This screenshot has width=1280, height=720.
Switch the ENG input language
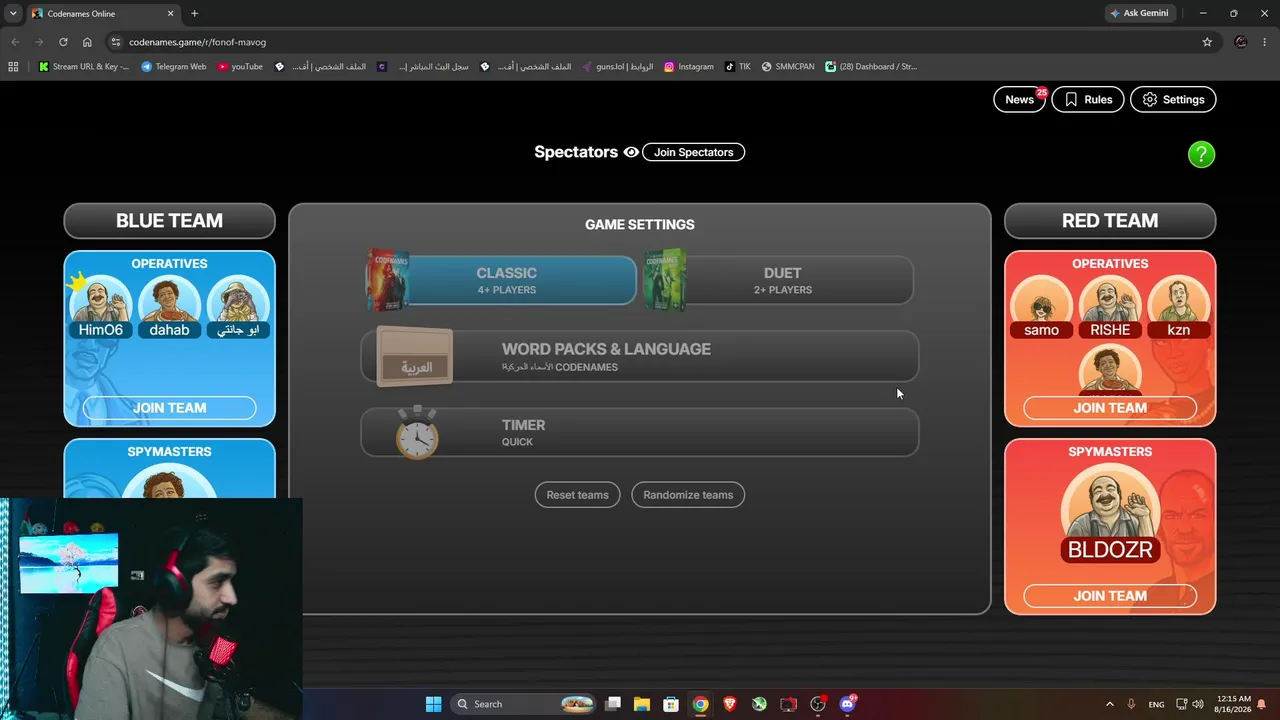(x=1156, y=704)
